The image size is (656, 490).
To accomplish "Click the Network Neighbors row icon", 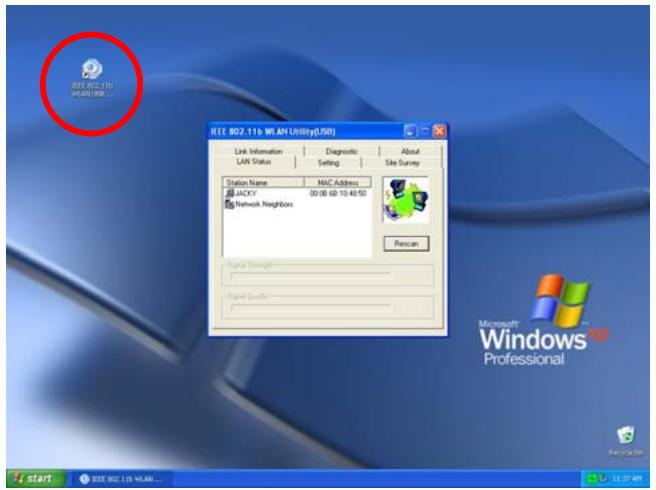I will tap(230, 204).
